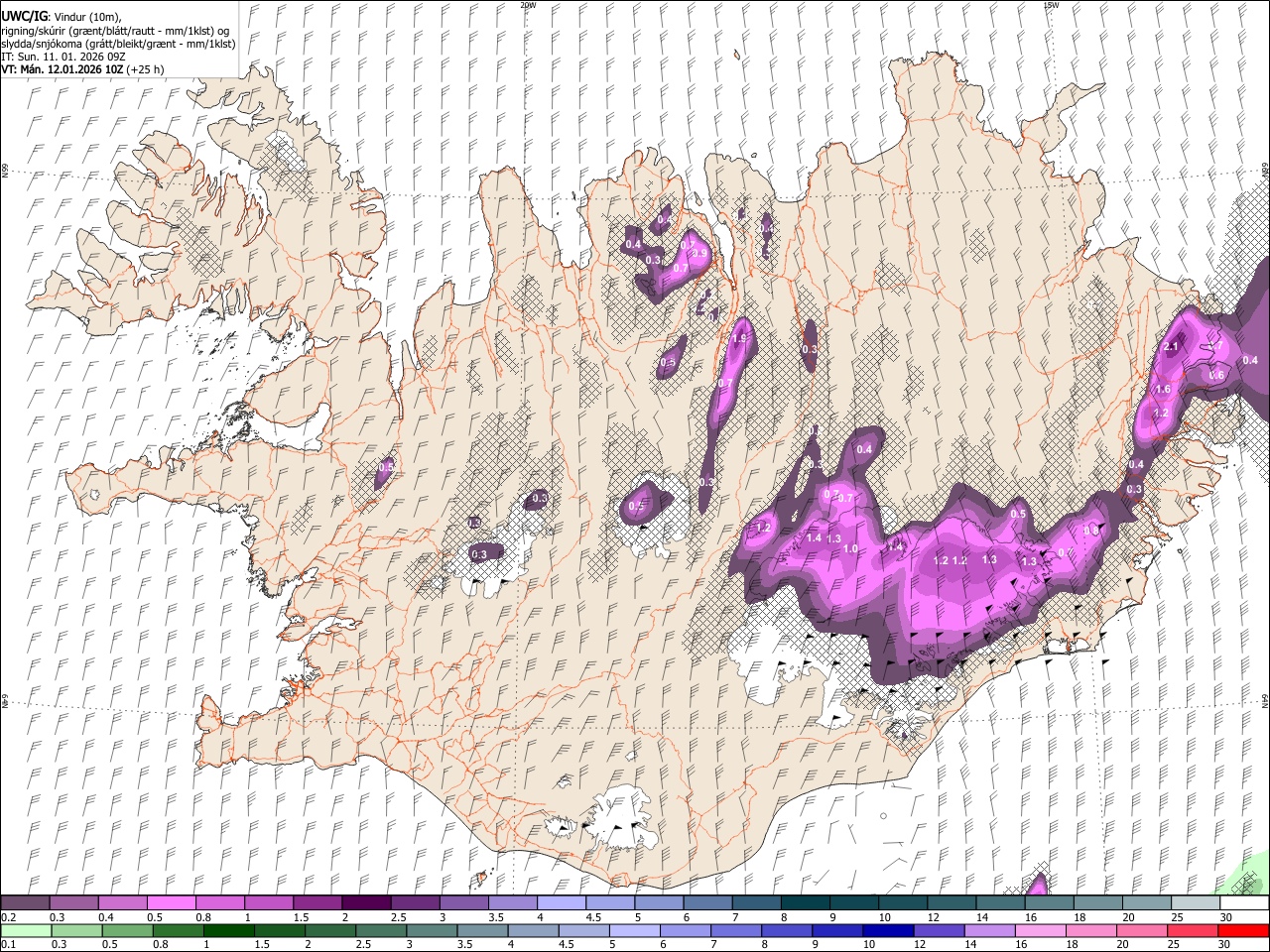Click the 0.8 precipitation value on map
Screen dimensions: 1270x952
(x=1091, y=531)
